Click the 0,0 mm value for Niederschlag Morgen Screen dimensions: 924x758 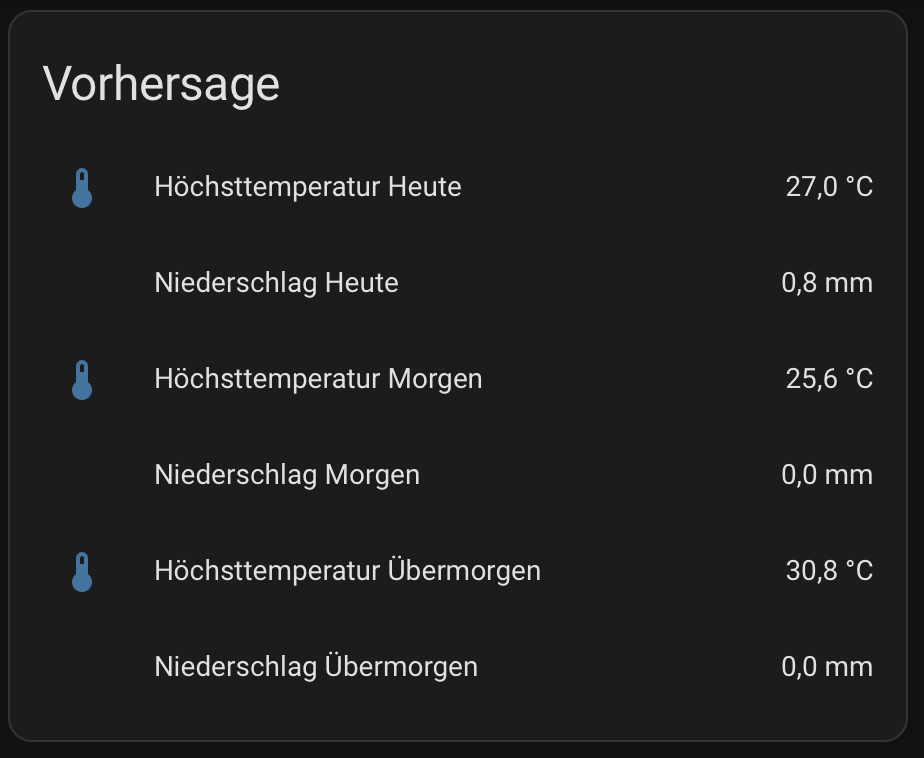[x=827, y=475]
